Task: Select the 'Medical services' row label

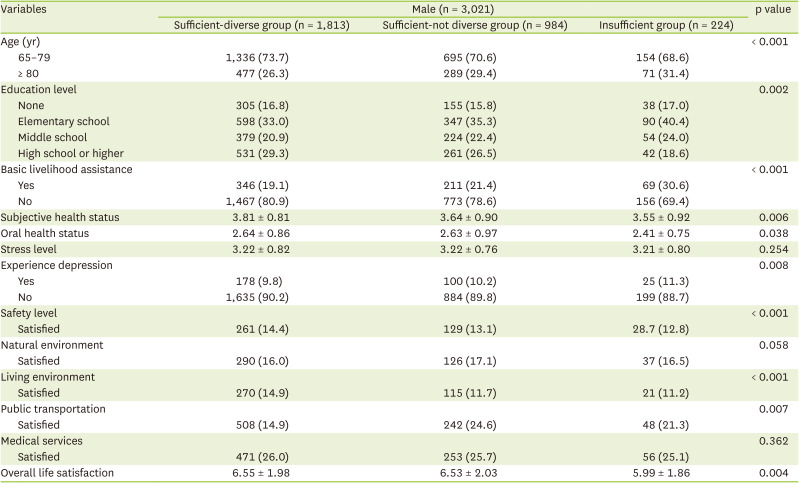Action: pos(41,441)
